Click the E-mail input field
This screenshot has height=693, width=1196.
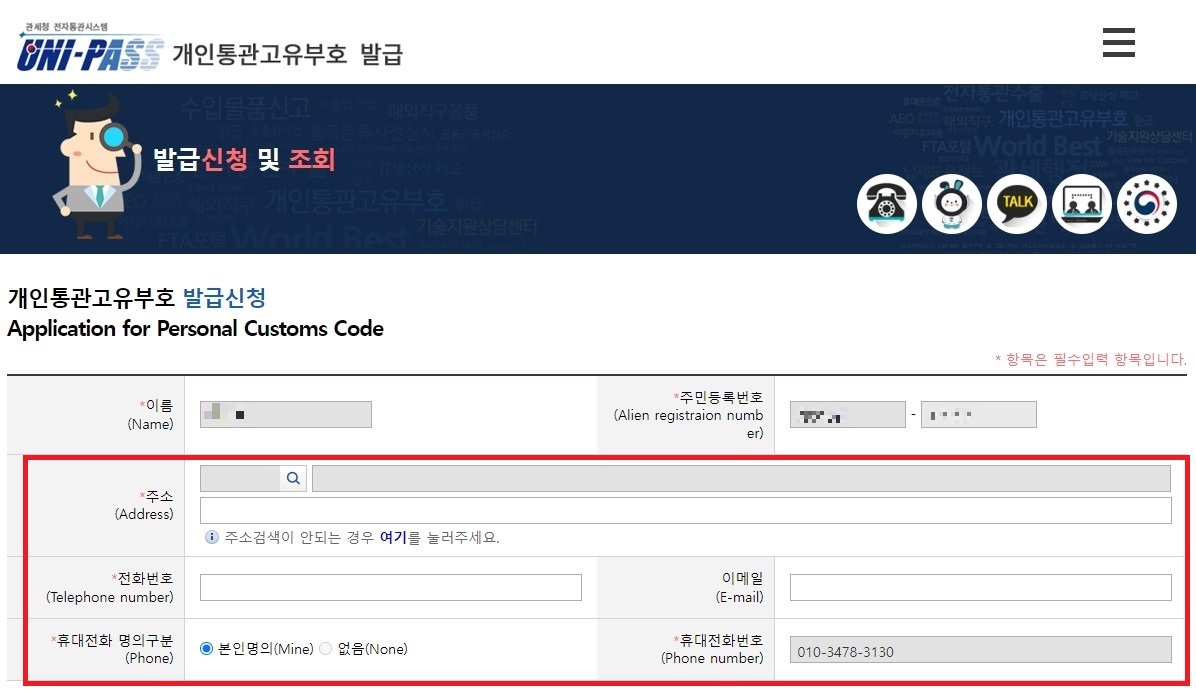click(980, 587)
